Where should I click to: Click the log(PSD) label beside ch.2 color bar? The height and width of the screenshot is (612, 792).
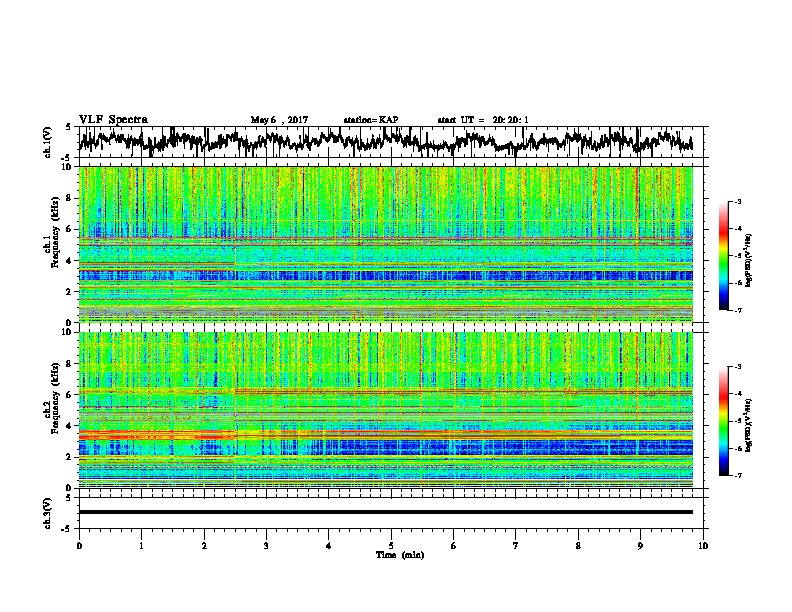point(749,425)
